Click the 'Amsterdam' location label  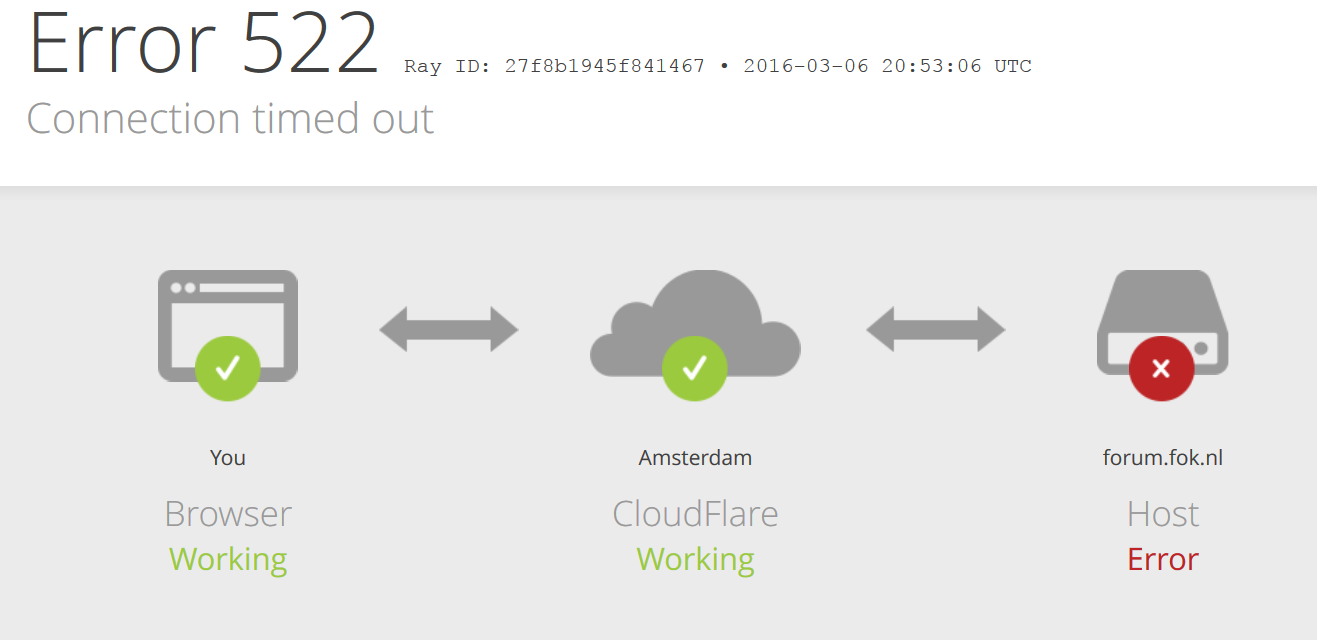695,458
